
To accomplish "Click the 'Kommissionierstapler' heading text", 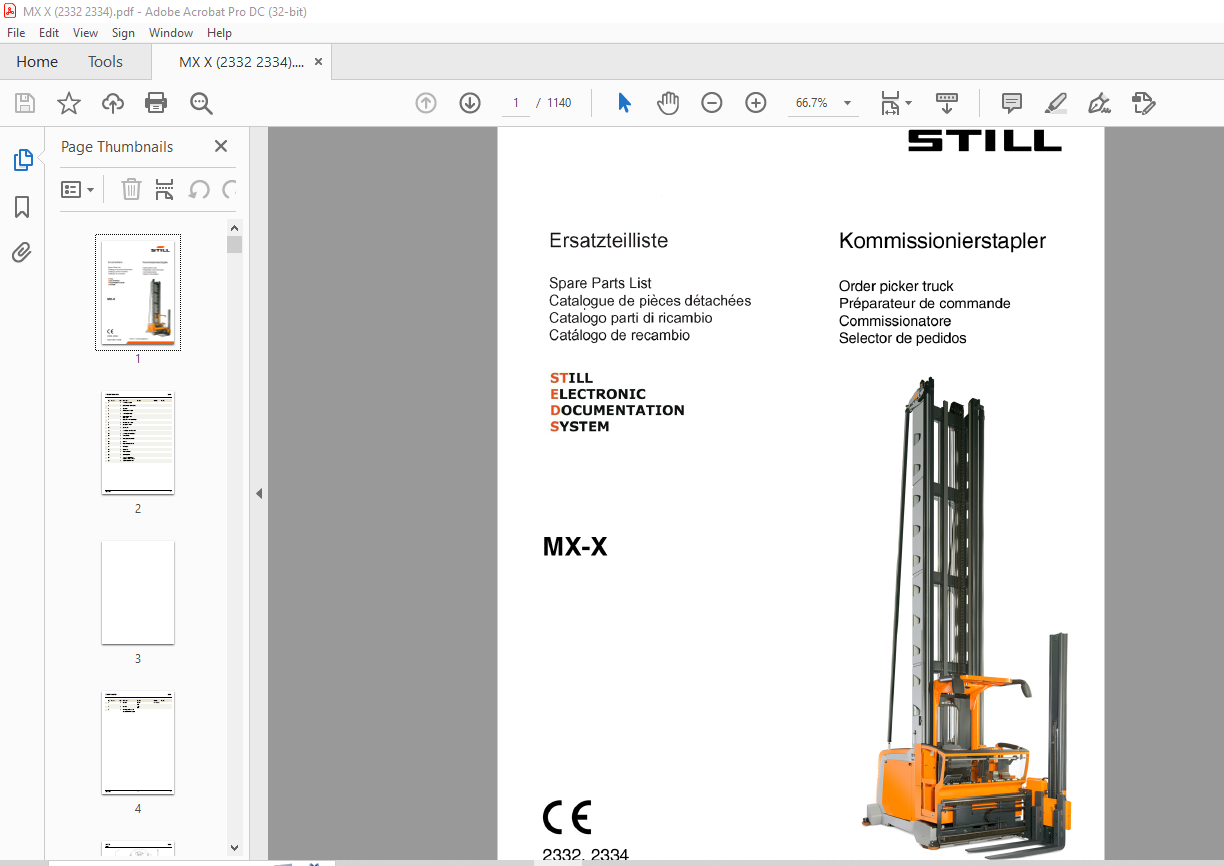I will (x=942, y=241).
